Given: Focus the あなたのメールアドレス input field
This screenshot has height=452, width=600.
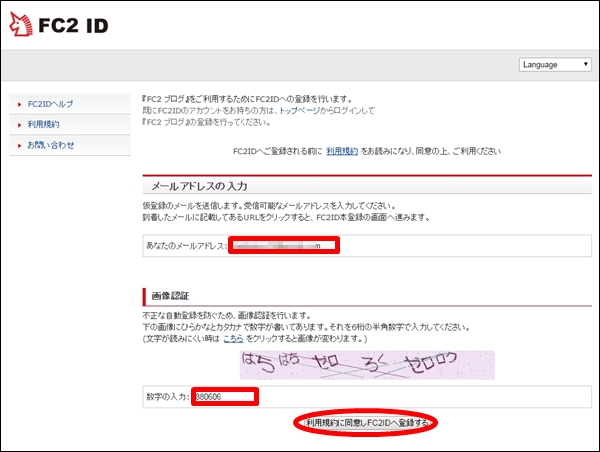Looking at the screenshot, I should click(284, 245).
